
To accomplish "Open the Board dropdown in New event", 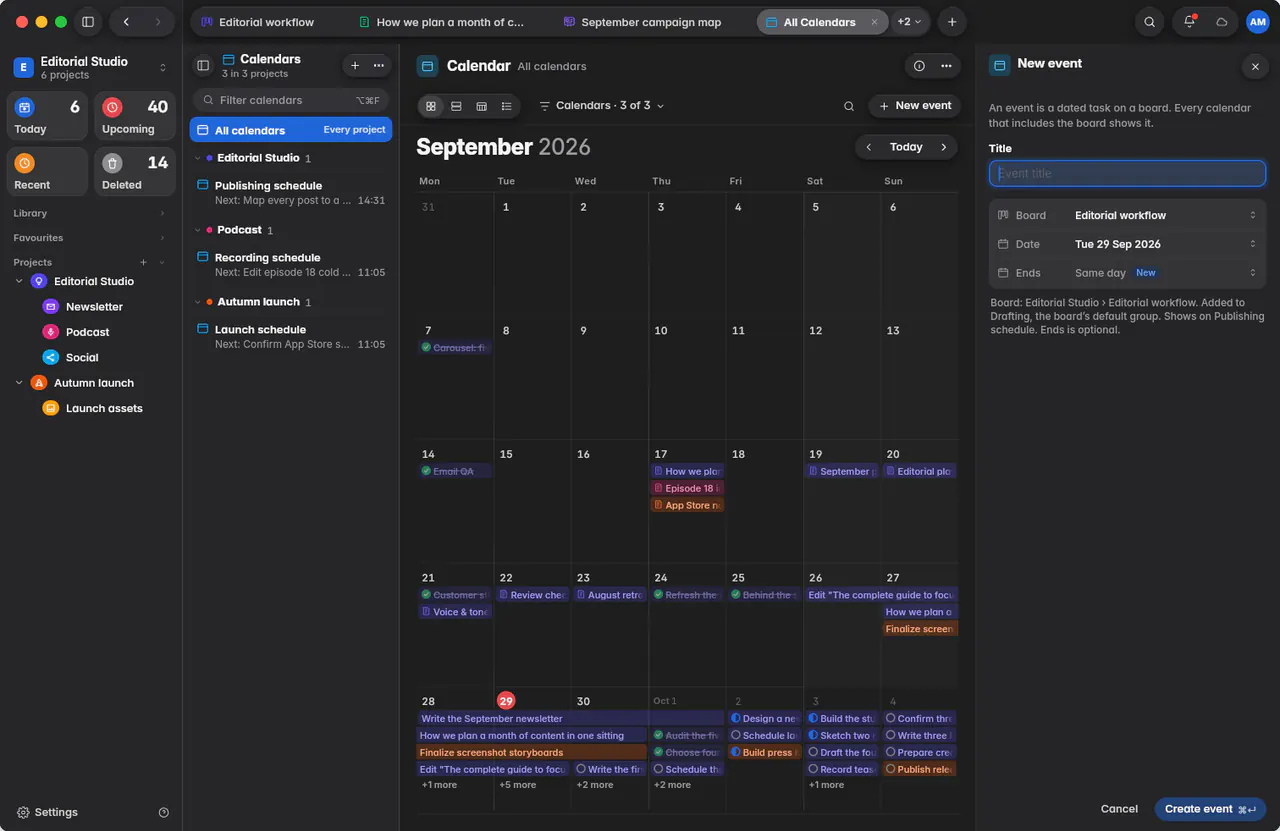I will coord(1127,215).
